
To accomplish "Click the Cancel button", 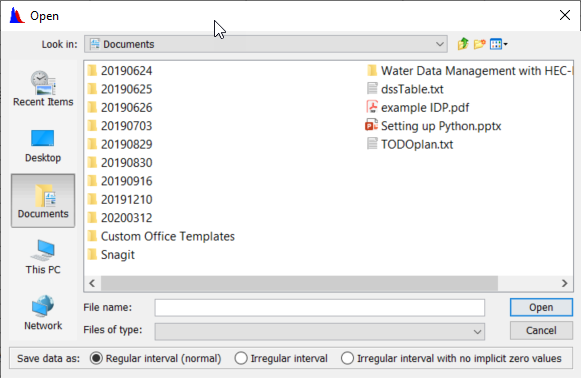I will click(541, 330).
